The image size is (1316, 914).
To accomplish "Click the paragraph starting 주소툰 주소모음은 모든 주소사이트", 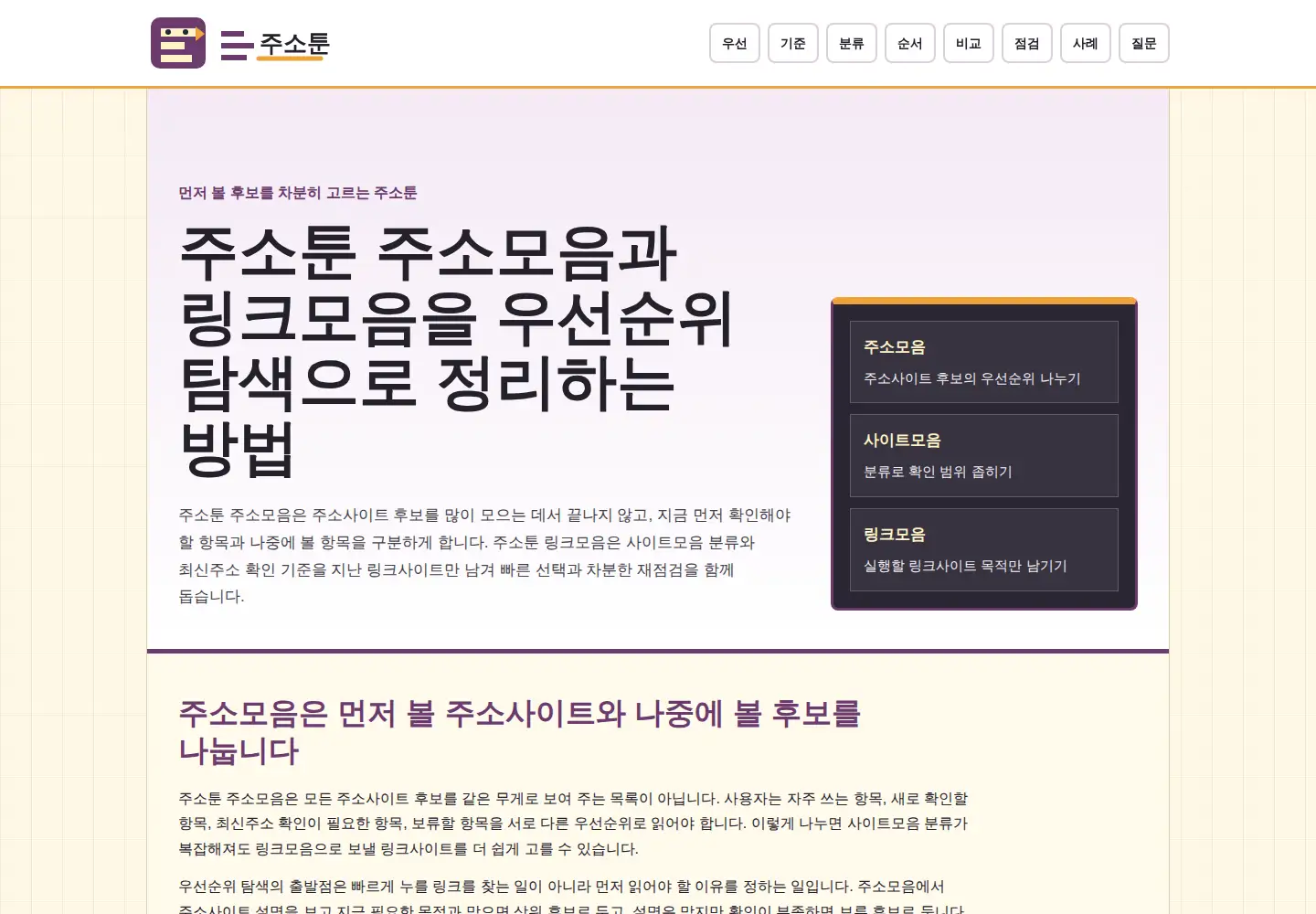I will 574,824.
